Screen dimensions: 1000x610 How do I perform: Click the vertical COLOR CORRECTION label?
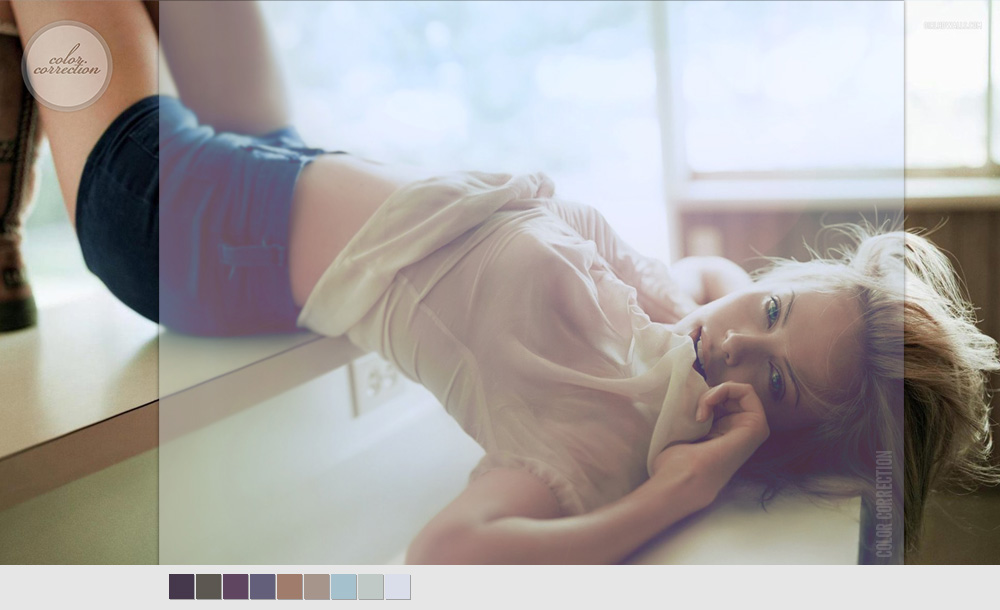click(x=883, y=504)
